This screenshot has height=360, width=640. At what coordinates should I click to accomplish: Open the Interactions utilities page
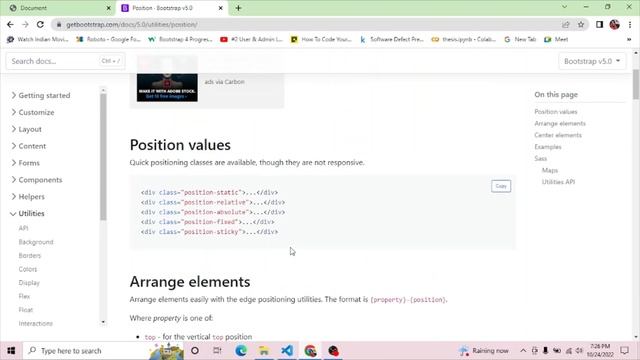(x=36, y=323)
